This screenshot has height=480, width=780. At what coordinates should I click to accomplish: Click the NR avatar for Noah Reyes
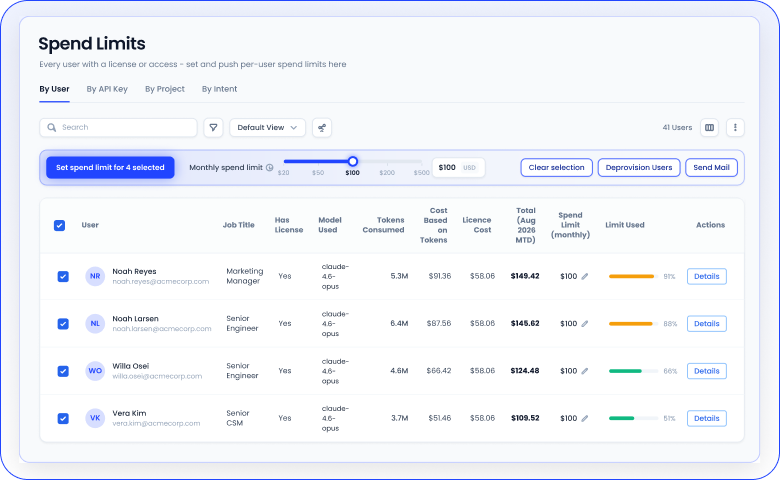95,276
